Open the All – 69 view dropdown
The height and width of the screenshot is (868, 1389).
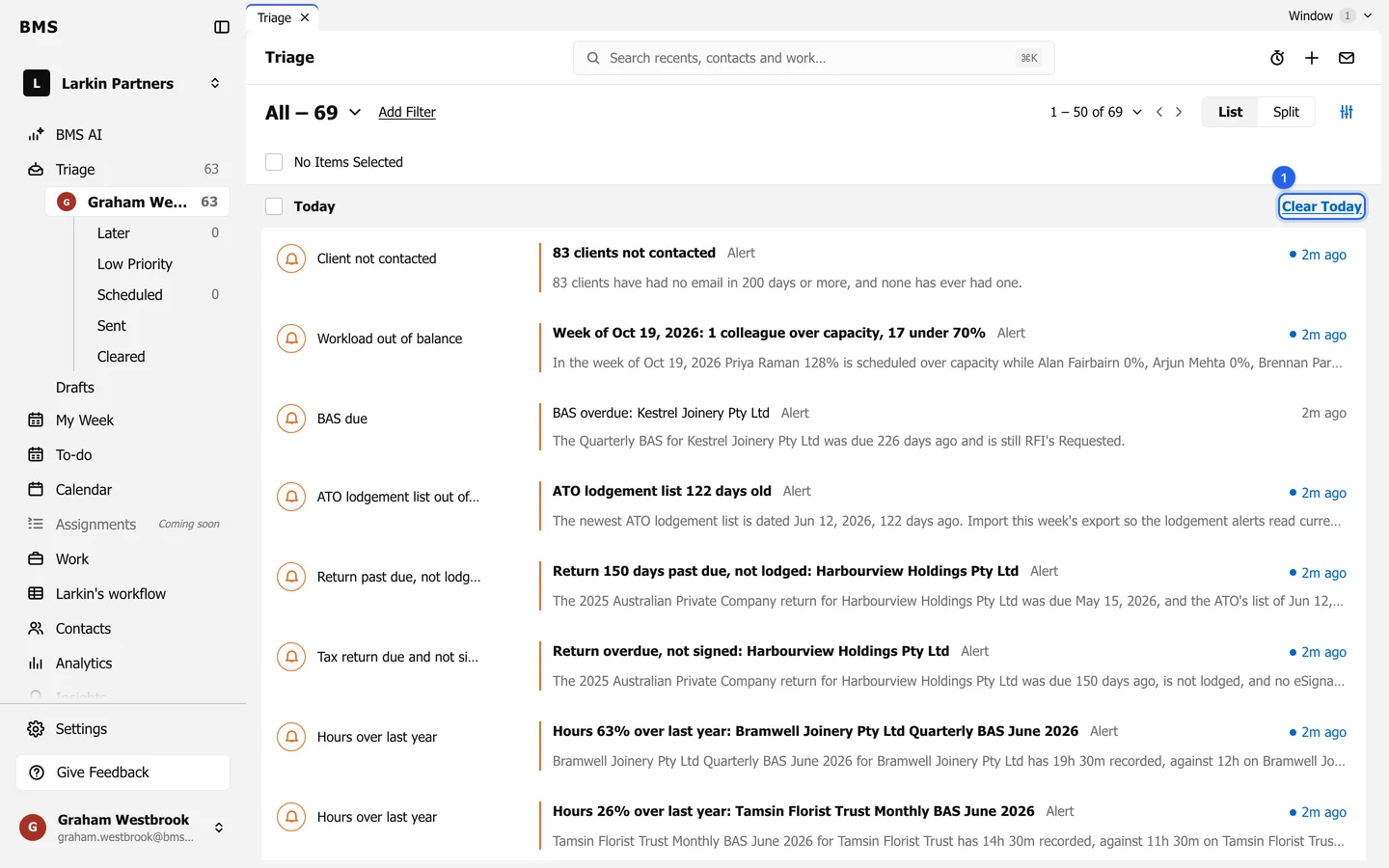click(313, 113)
